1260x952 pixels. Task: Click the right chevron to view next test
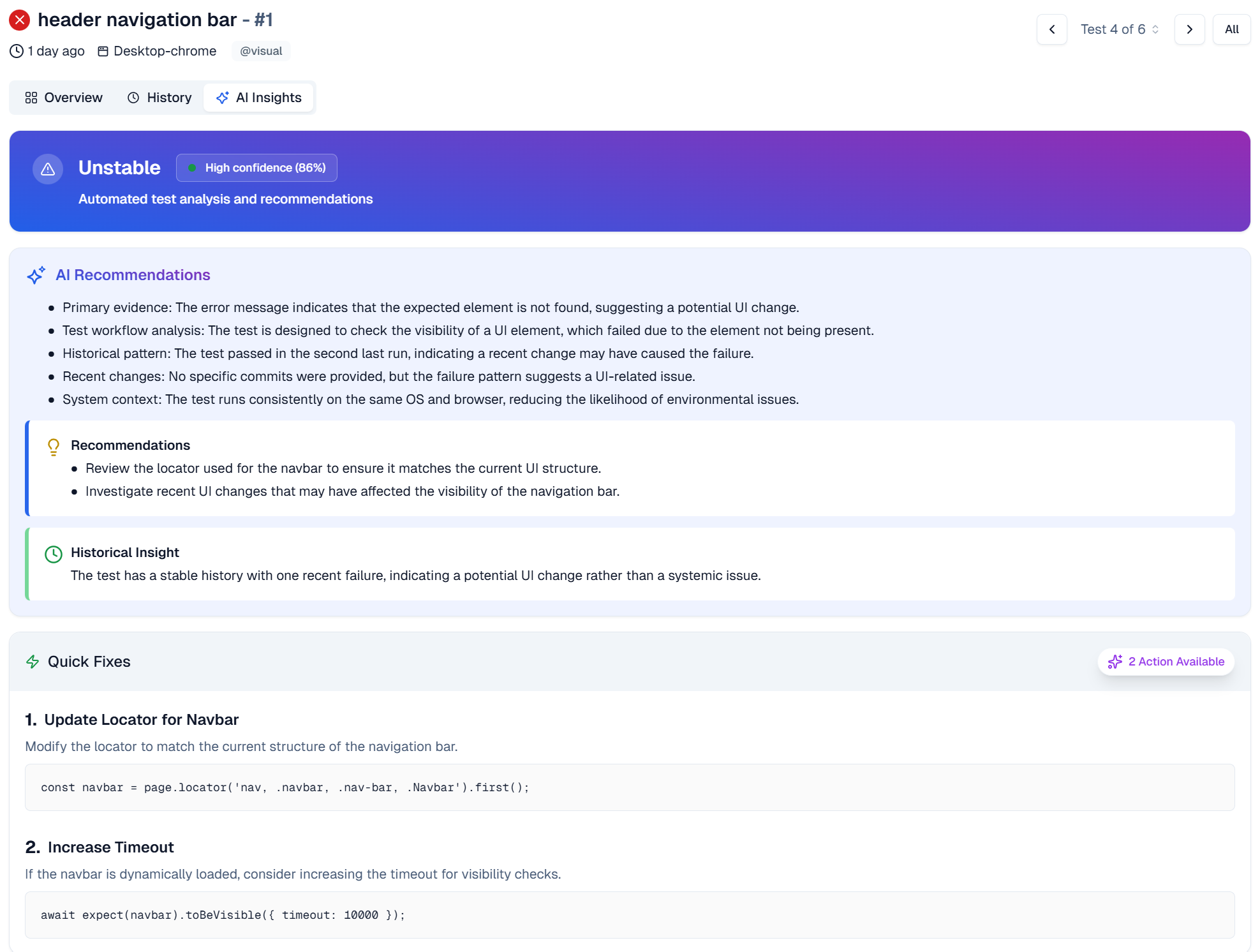pyautogui.click(x=1189, y=29)
